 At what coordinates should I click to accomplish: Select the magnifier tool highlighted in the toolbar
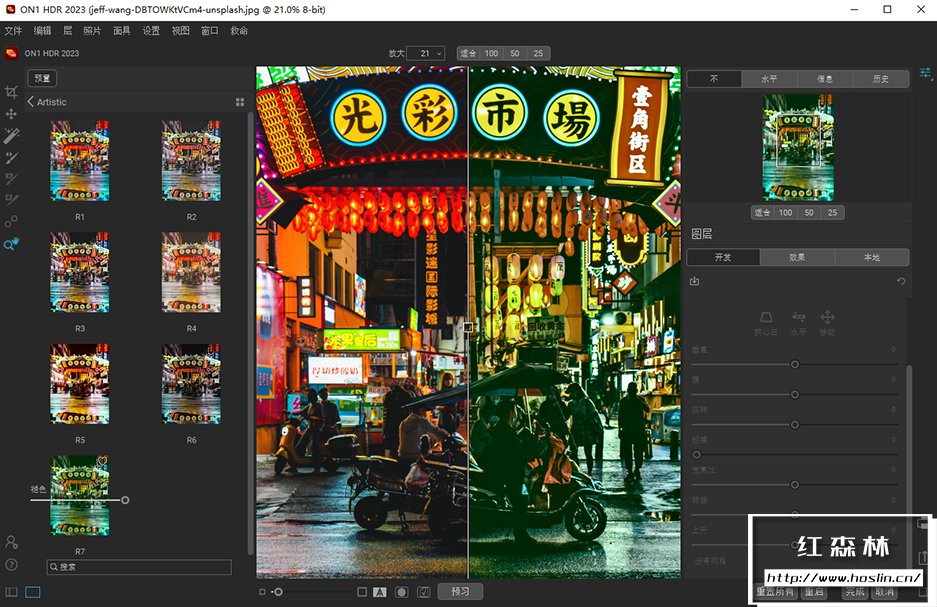(12, 245)
